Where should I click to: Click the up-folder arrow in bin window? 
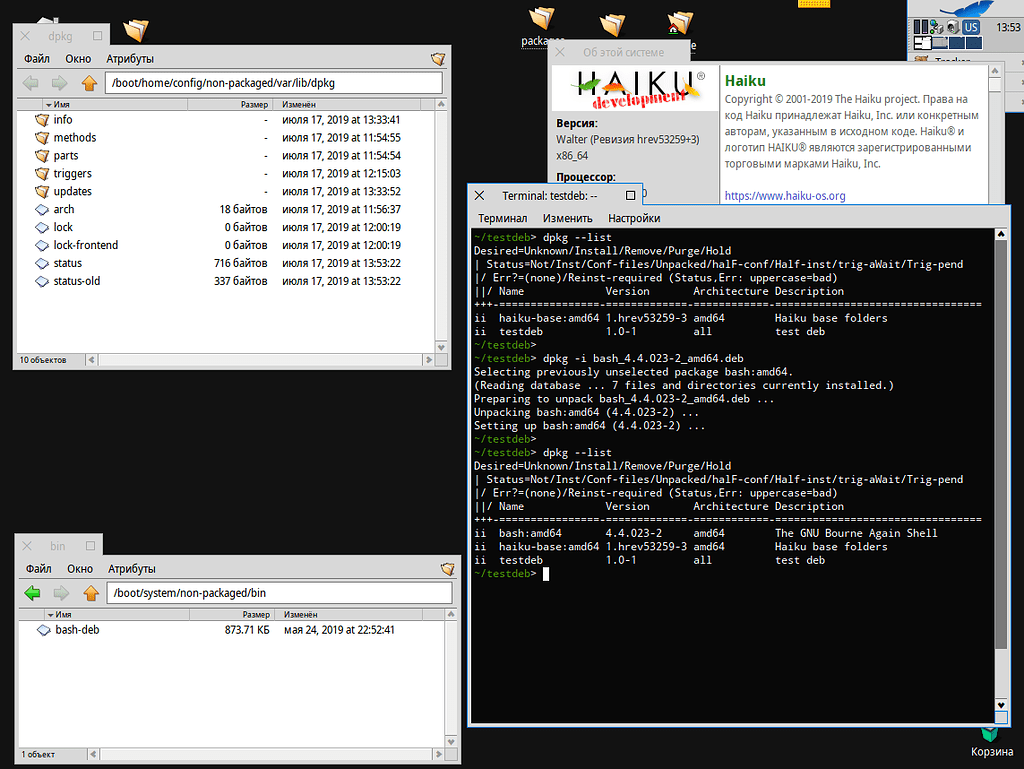[x=91, y=592]
